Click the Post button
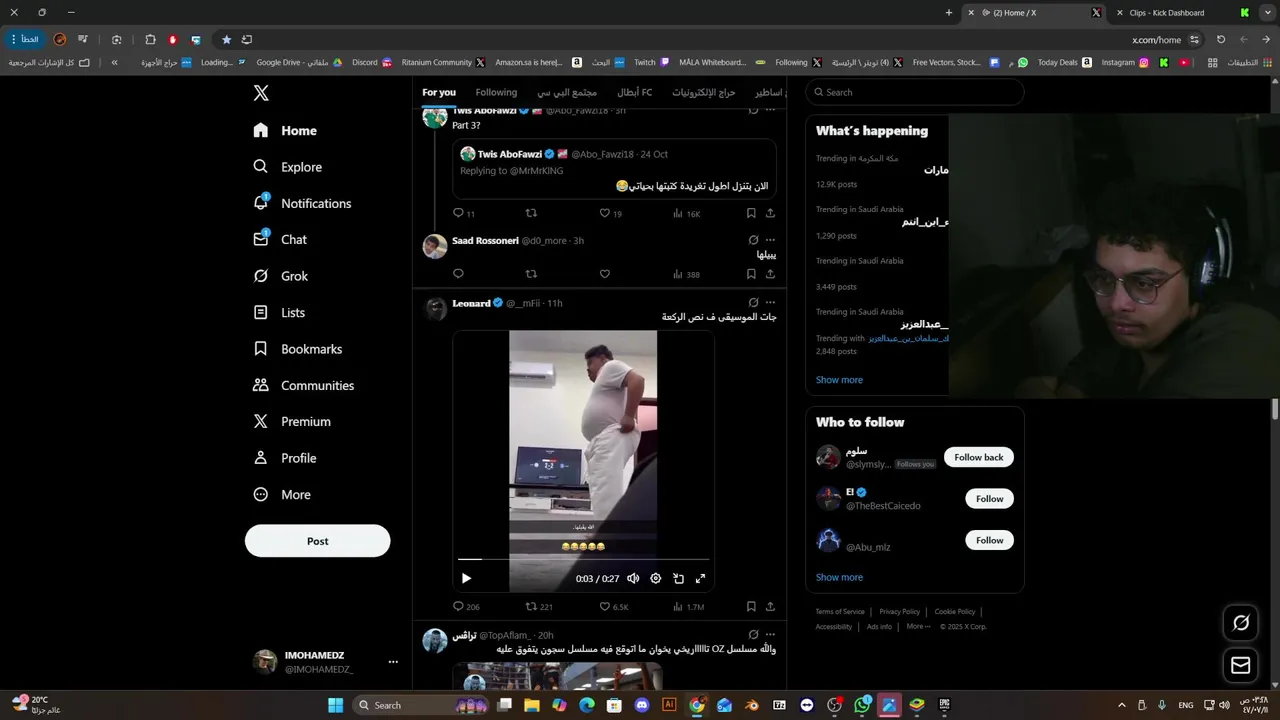 pos(317,541)
